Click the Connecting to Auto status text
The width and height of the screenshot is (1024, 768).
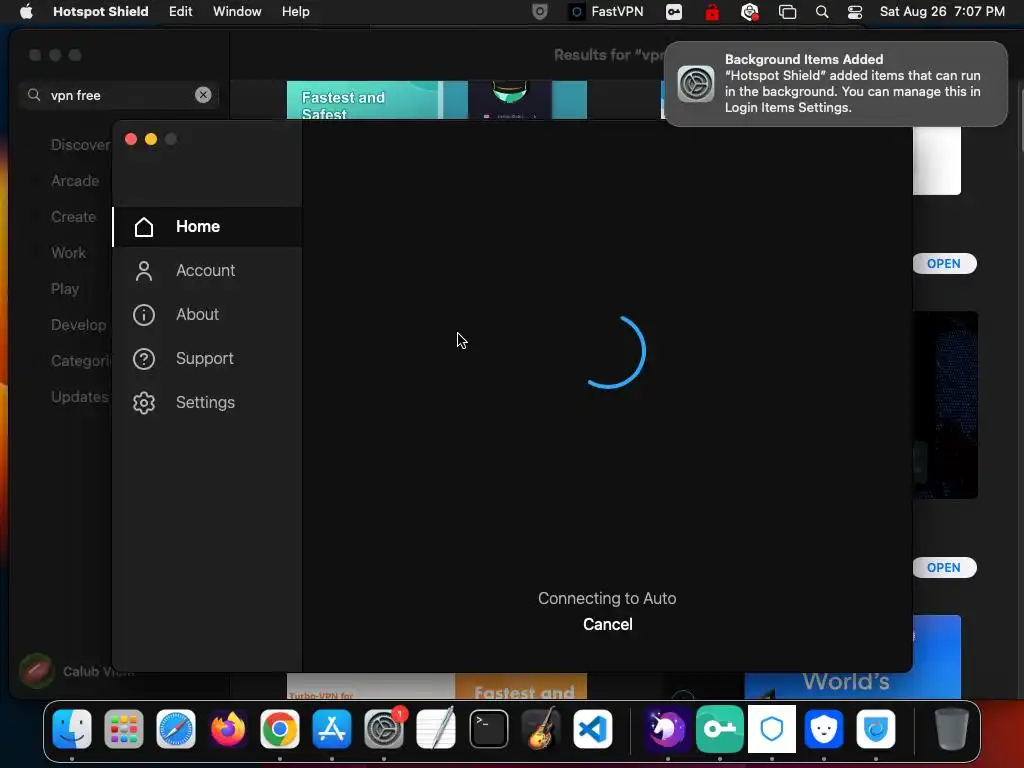click(x=607, y=598)
